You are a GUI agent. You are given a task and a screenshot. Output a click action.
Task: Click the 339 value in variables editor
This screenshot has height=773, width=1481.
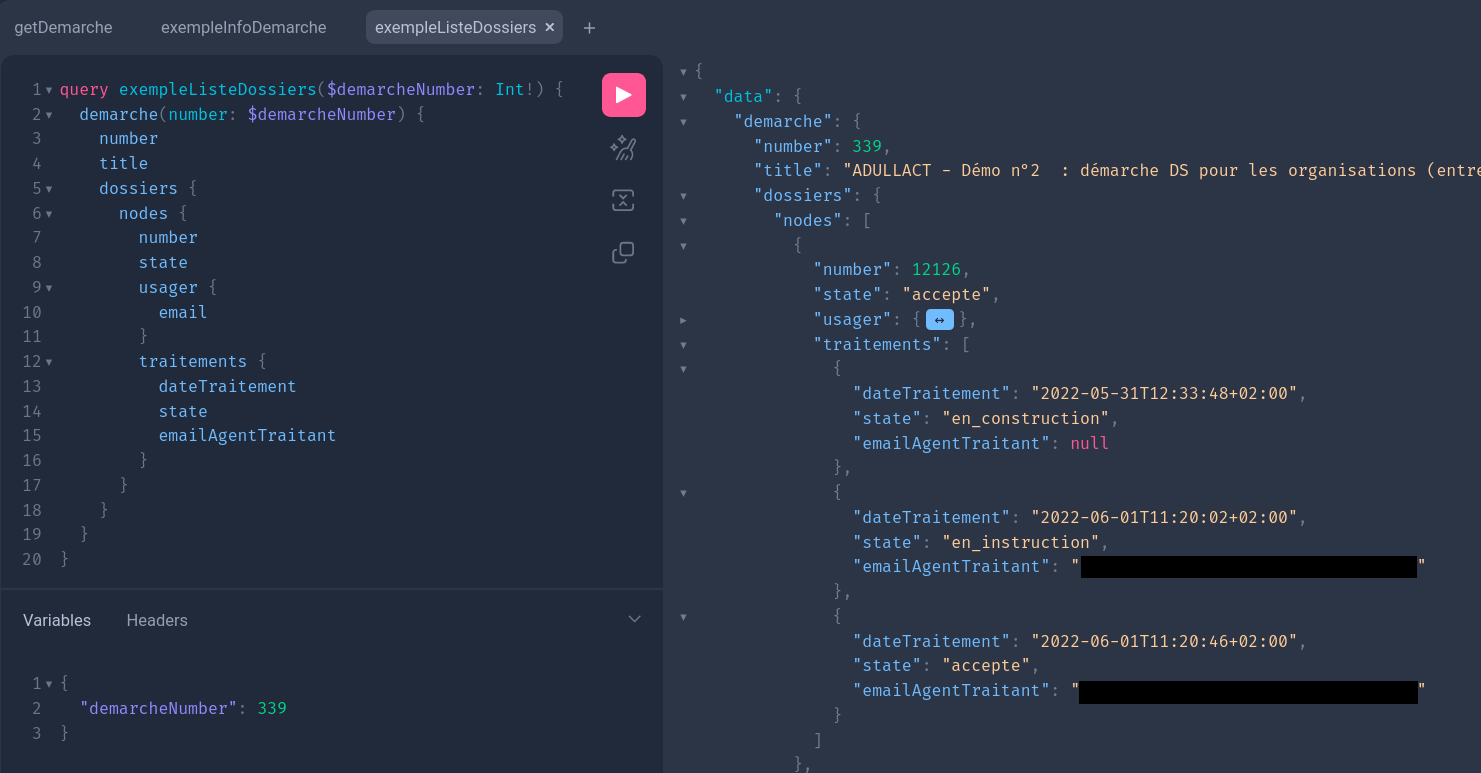coord(272,708)
